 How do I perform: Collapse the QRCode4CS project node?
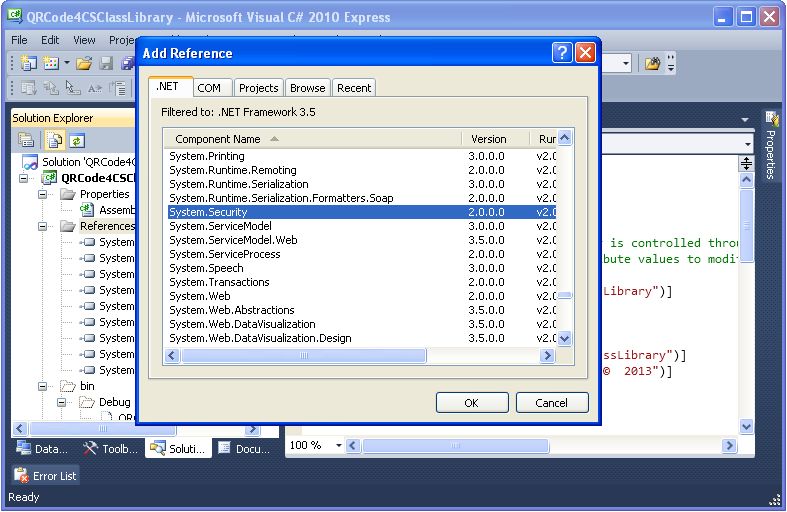pyautogui.click(x=24, y=178)
